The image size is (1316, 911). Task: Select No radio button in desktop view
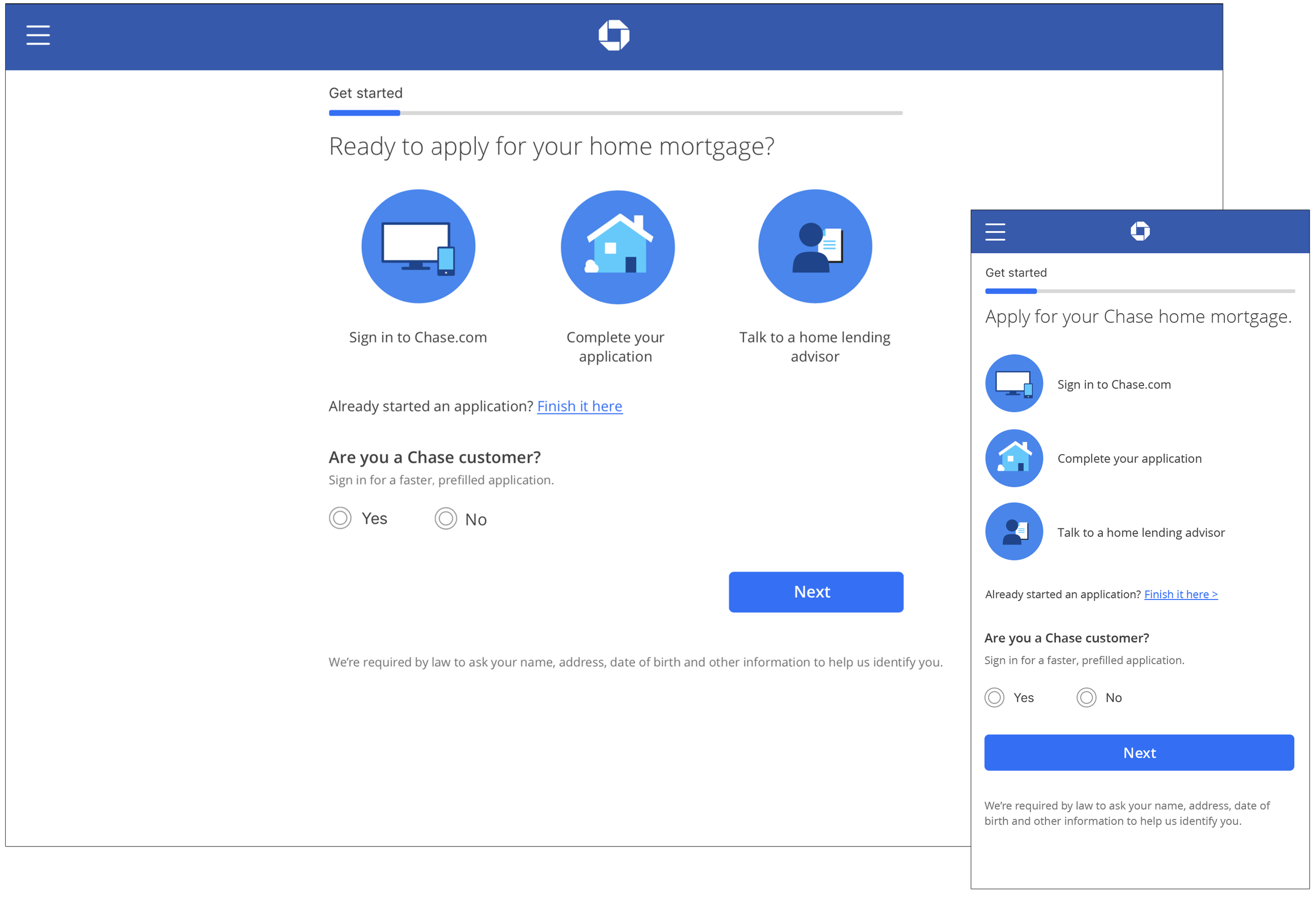click(446, 519)
